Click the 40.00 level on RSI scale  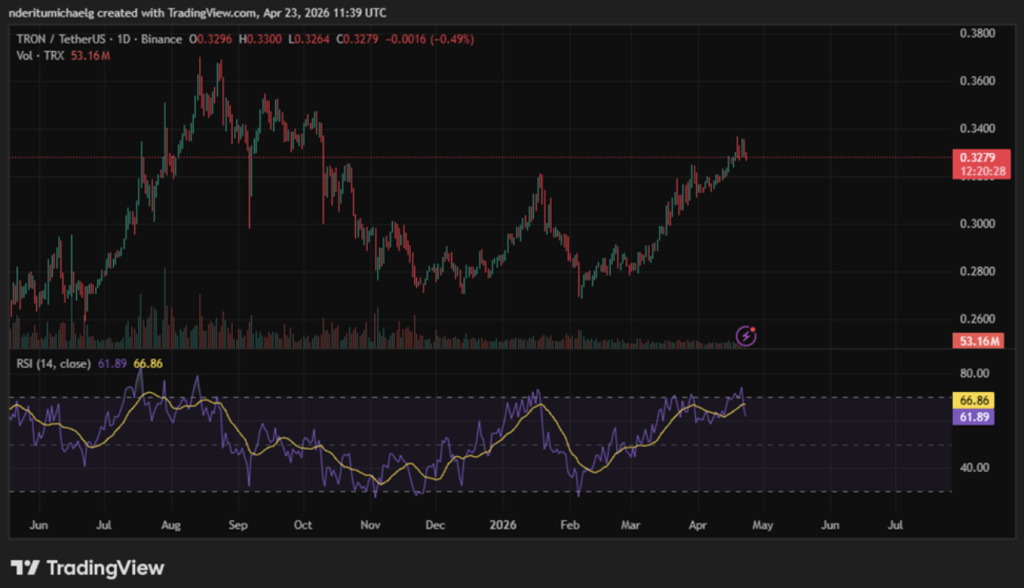[975, 467]
